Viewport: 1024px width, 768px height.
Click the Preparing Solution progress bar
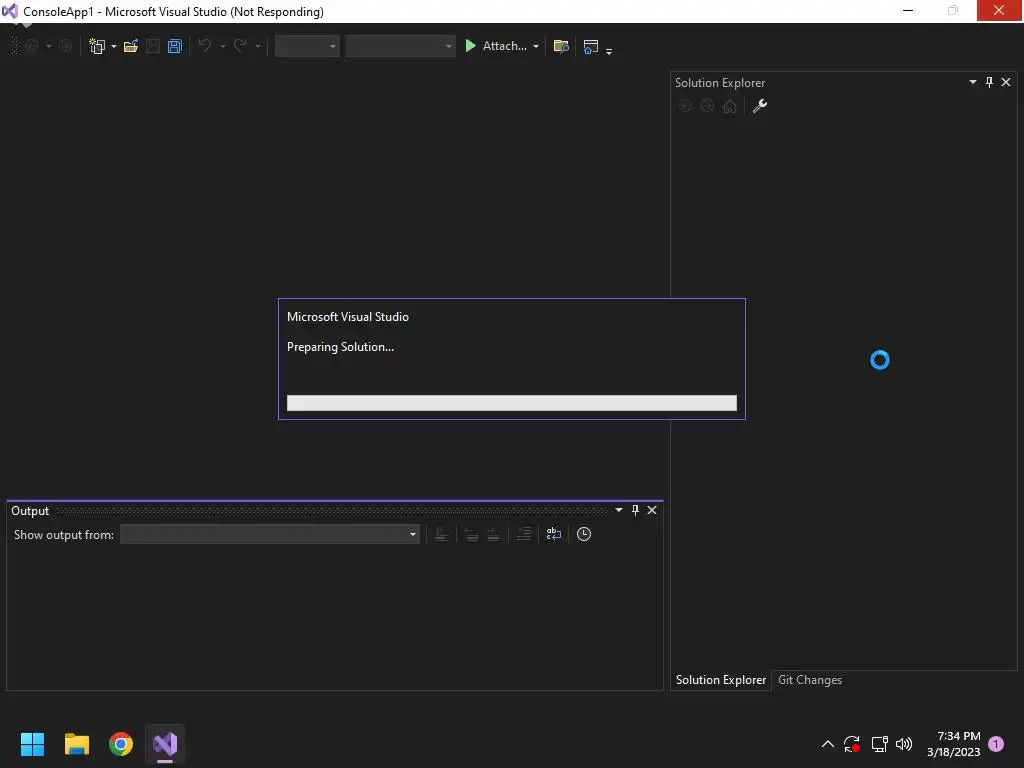(x=512, y=403)
